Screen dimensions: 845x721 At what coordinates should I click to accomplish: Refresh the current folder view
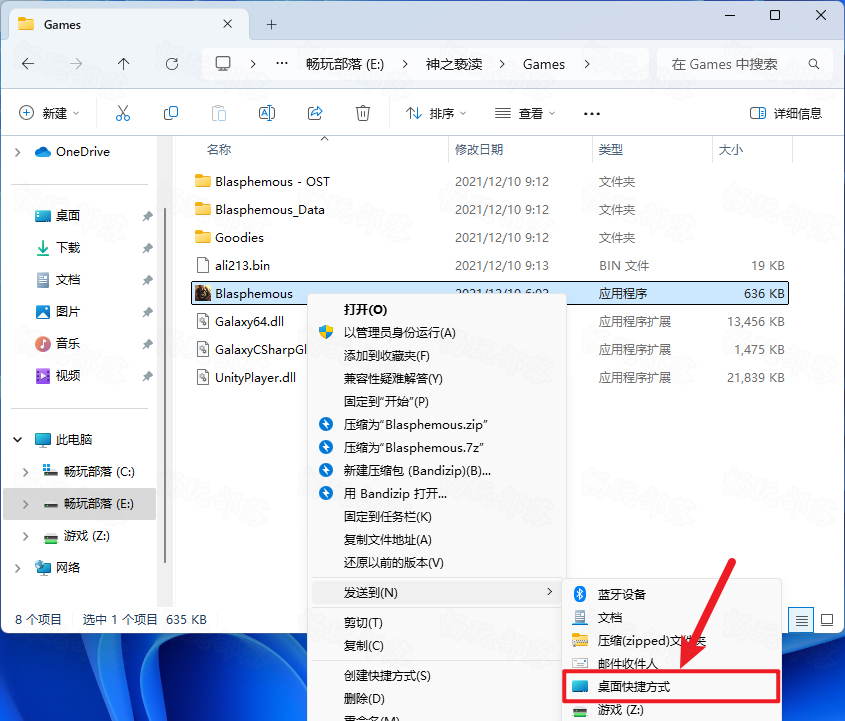click(x=172, y=64)
